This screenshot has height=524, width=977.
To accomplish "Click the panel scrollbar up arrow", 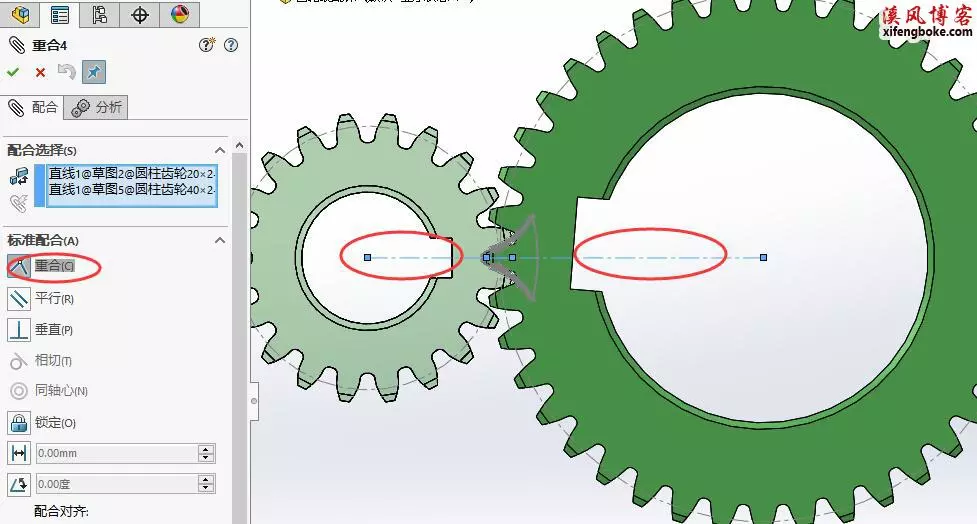I will (240, 145).
